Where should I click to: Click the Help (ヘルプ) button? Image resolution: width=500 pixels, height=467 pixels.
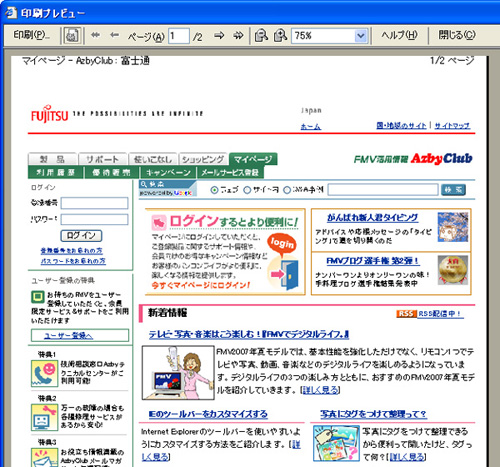click(399, 35)
